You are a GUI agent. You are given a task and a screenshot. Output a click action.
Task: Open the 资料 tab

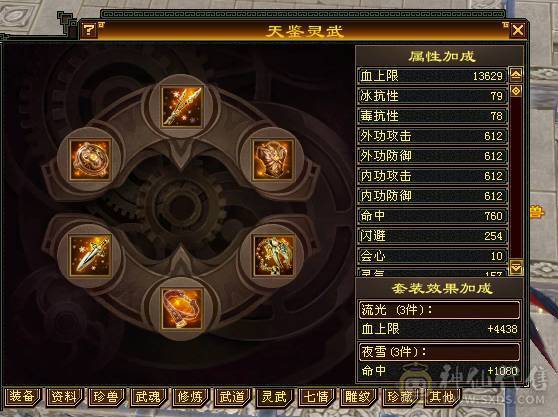[x=64, y=397]
